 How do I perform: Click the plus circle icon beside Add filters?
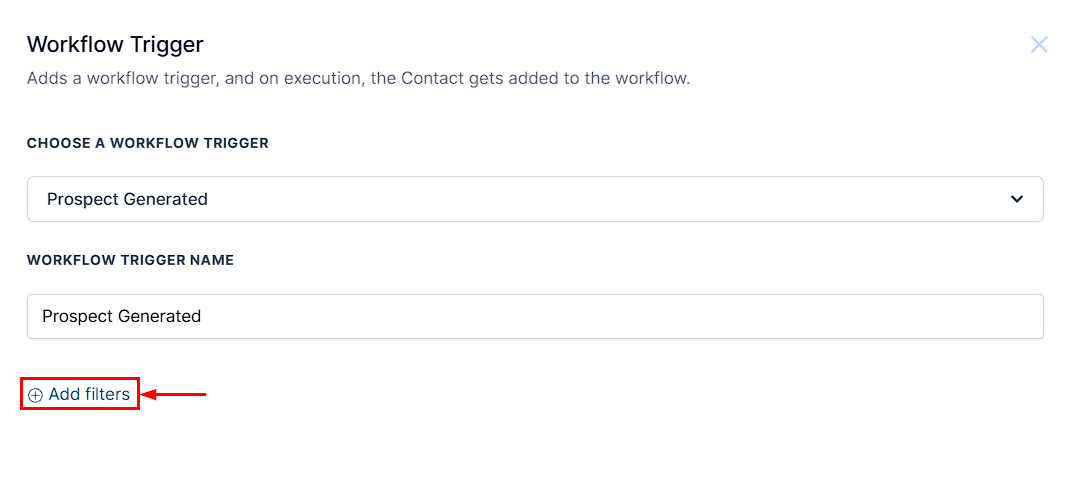point(35,395)
